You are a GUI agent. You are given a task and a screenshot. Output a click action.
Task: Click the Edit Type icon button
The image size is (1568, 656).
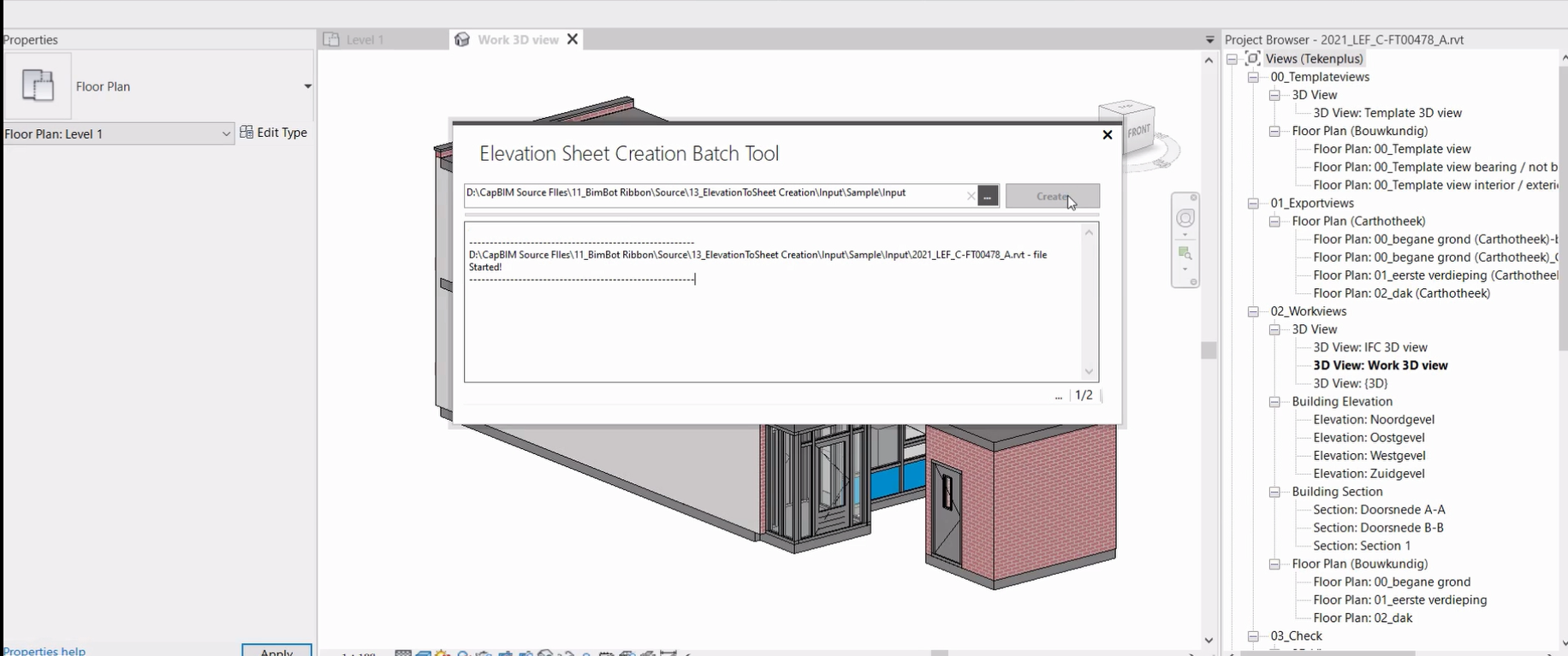246,133
